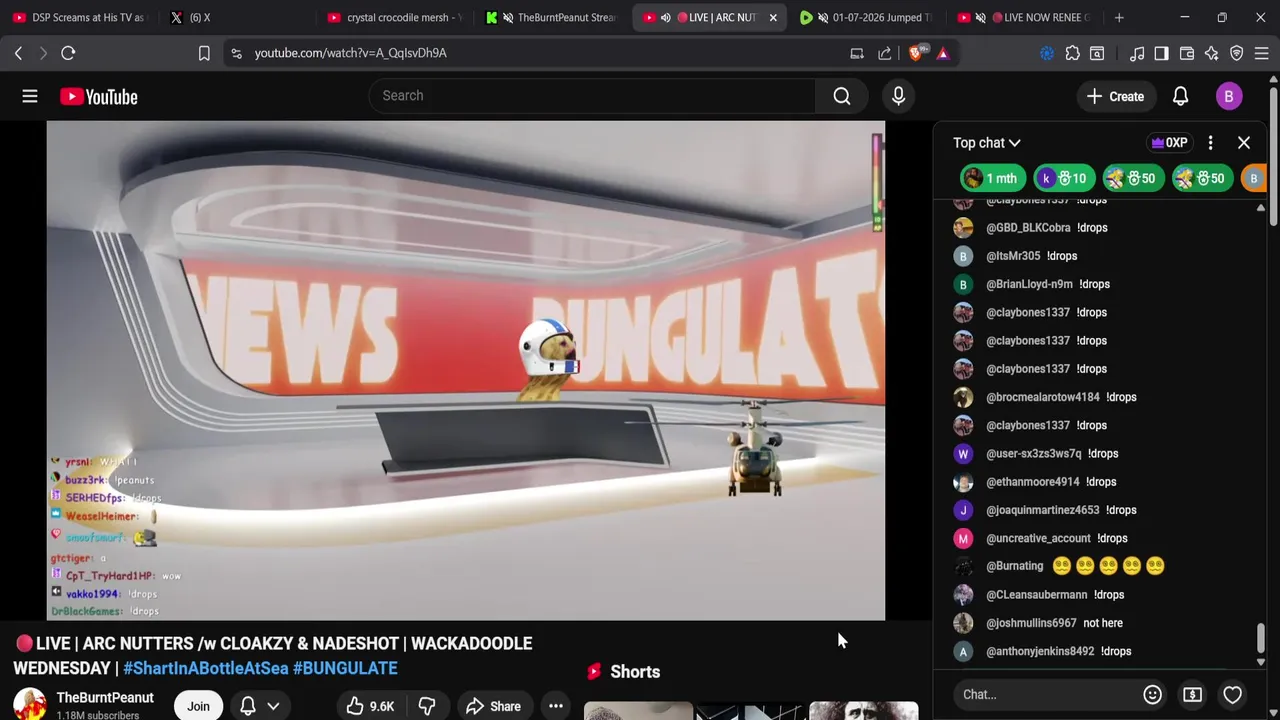Image resolution: width=1280 pixels, height=720 pixels.
Task: Click the 1 mth membership chip
Action: tap(992, 178)
